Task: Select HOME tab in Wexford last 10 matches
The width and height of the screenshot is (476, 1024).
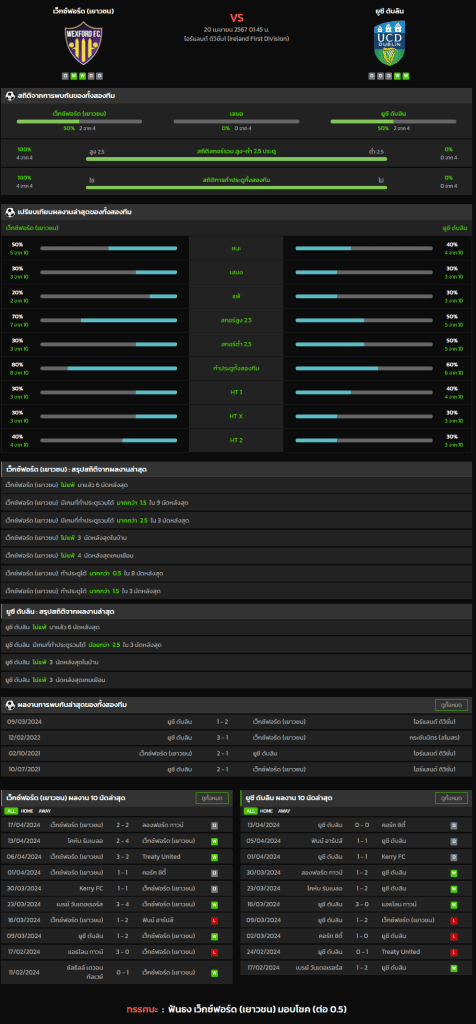Action: (x=27, y=810)
